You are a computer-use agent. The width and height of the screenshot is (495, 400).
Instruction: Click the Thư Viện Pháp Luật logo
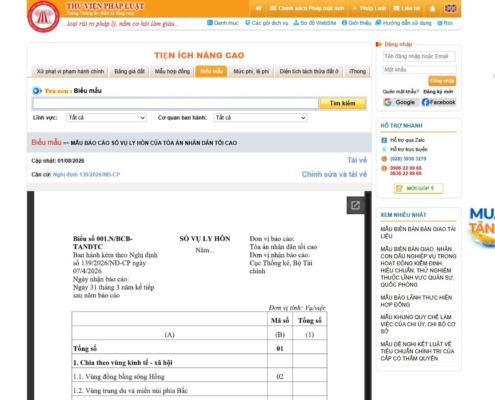[x=43, y=16]
